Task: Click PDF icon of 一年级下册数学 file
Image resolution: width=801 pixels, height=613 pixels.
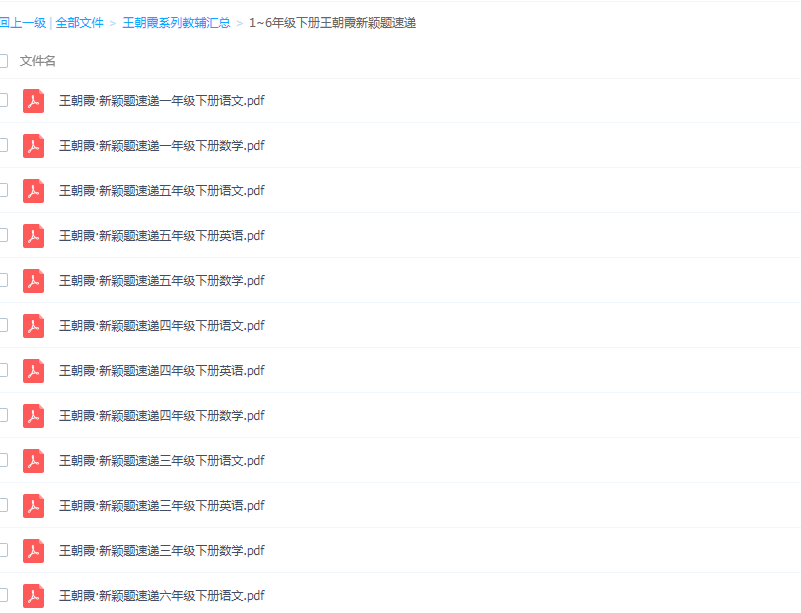Action: click(33, 146)
